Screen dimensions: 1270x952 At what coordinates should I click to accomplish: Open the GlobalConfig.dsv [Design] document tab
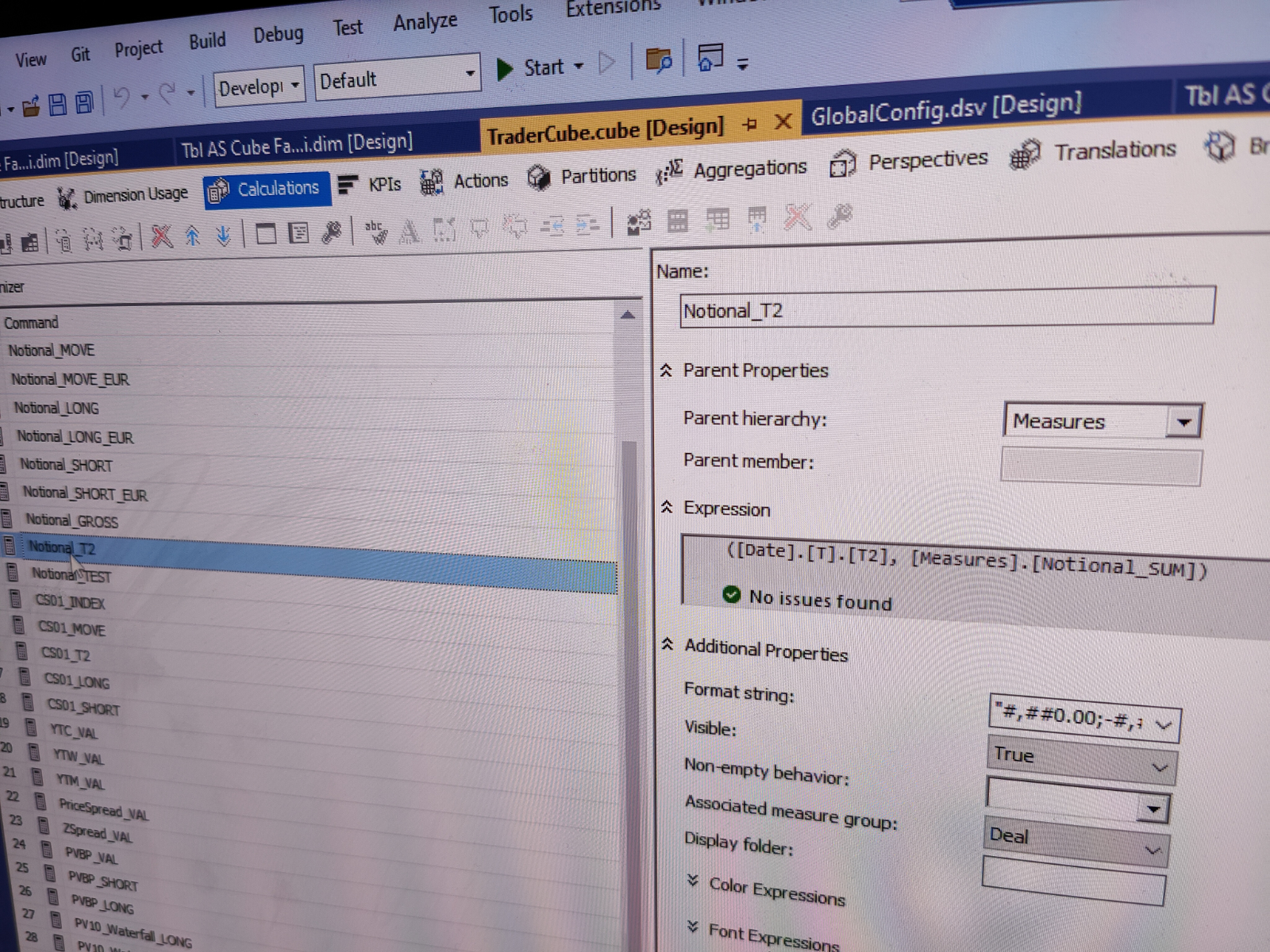(x=945, y=109)
